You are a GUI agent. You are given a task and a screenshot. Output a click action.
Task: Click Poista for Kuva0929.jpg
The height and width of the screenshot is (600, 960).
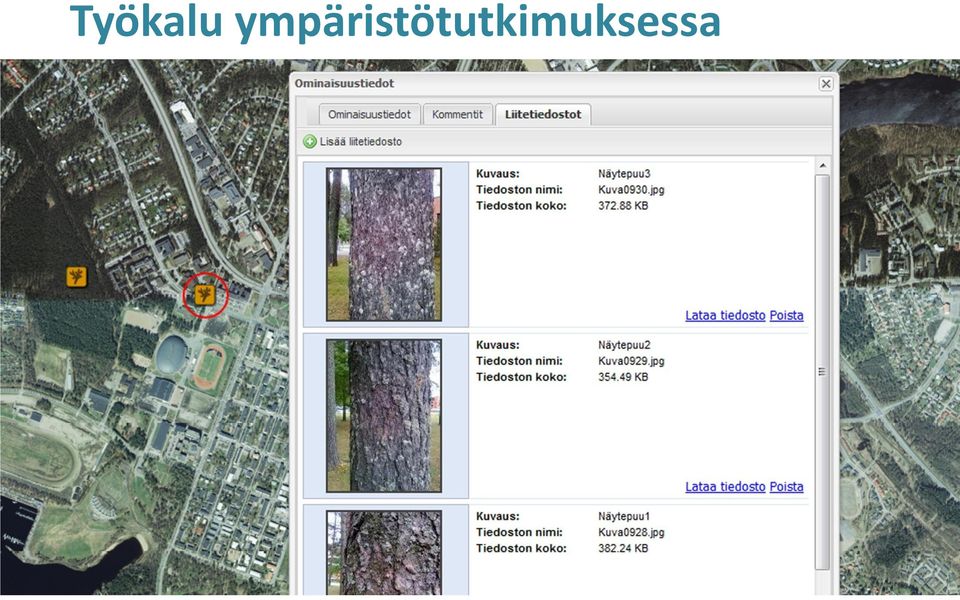point(786,487)
